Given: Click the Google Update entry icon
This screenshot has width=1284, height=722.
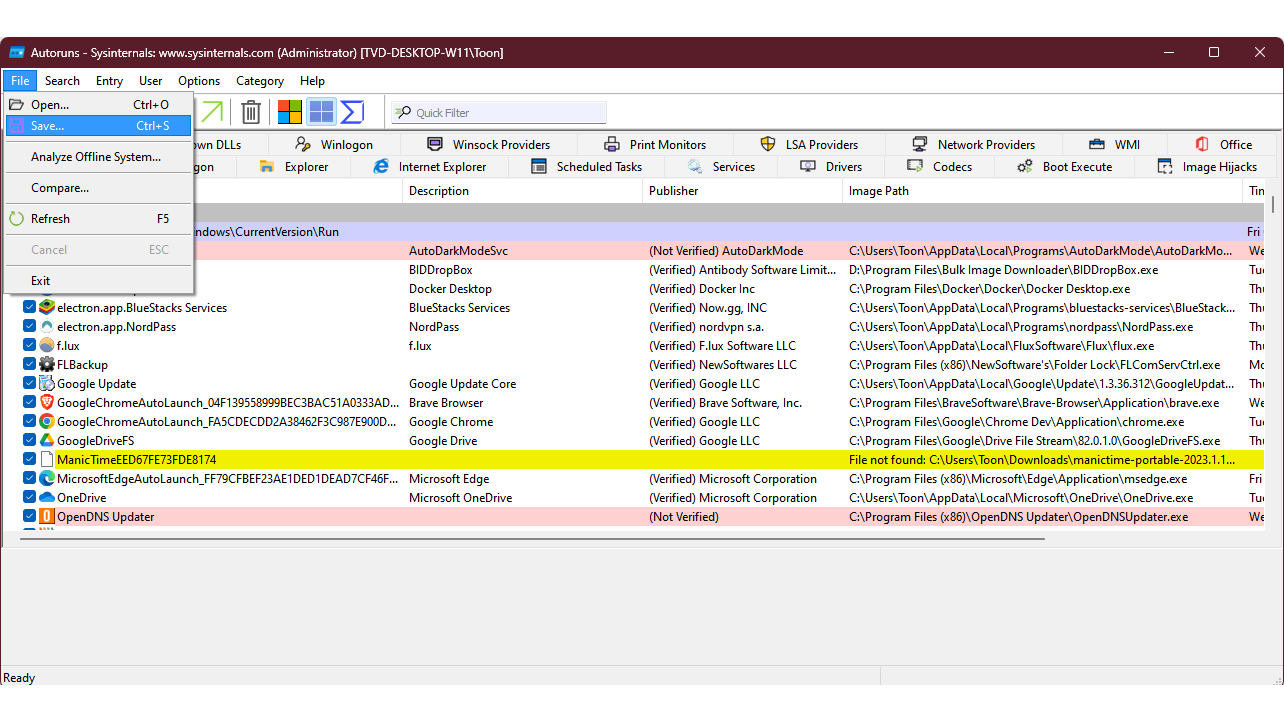Looking at the screenshot, I should (46, 384).
